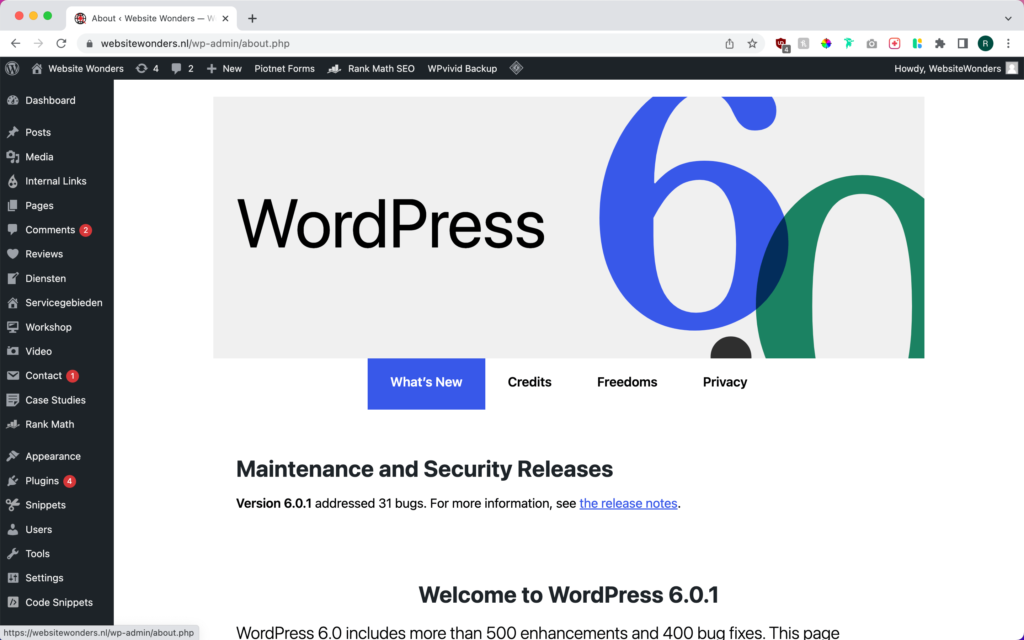Select the Media icon in the sidebar
1024x640 pixels.
click(13, 157)
